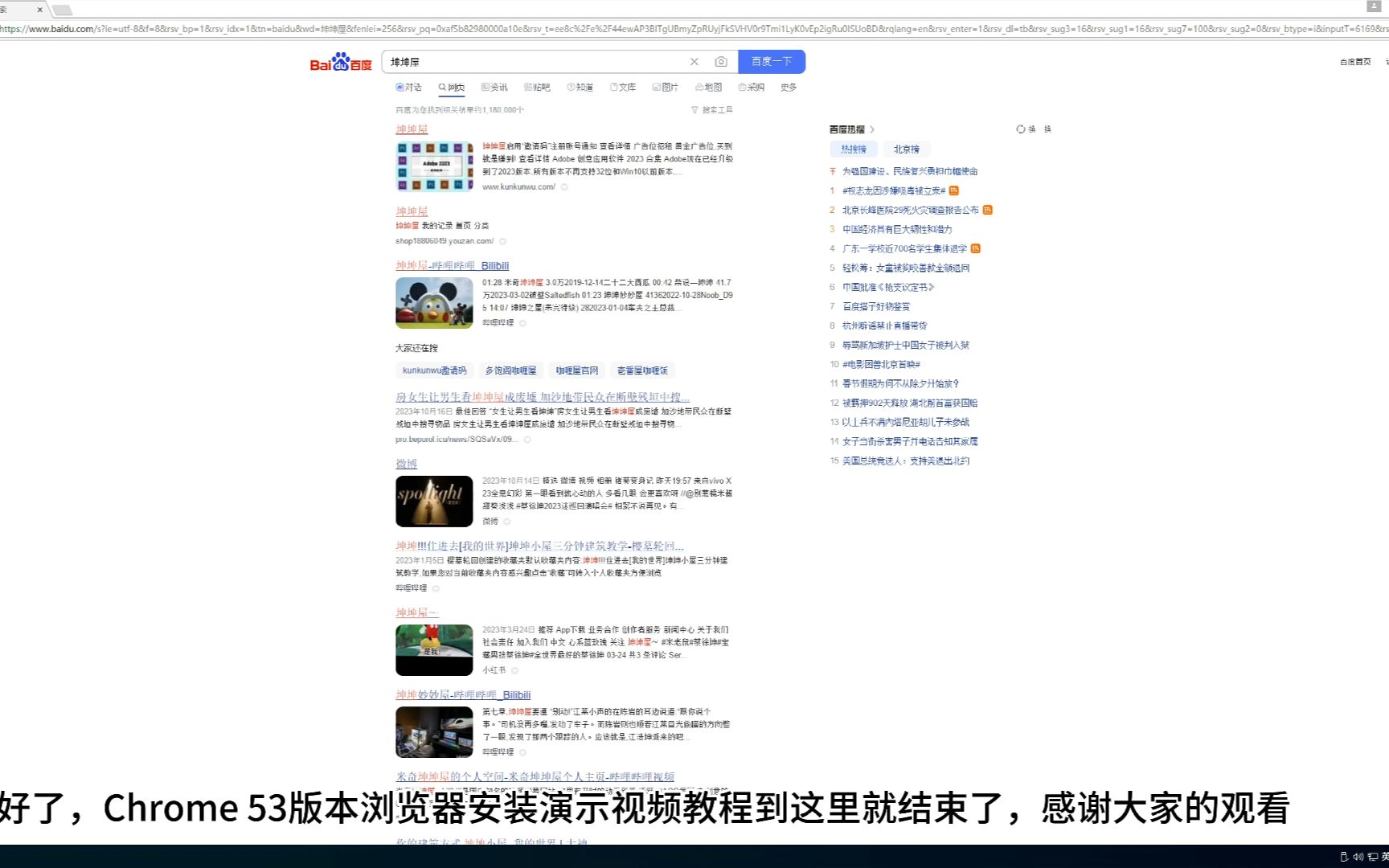
Task: Open the www.kunkunwu.com URL link
Action: click(x=518, y=187)
